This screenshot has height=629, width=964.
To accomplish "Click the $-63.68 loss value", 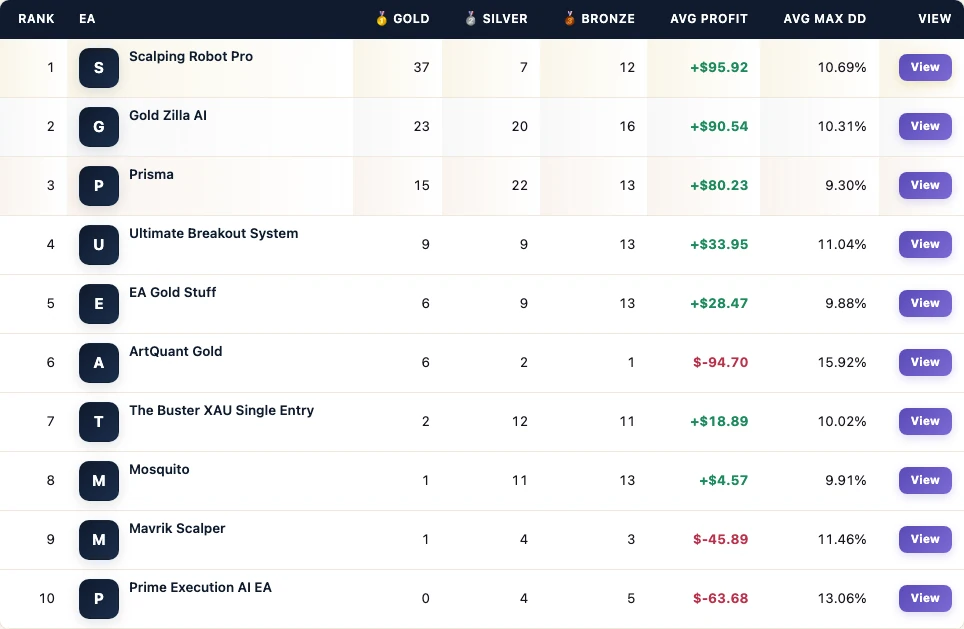I will tap(721, 599).
